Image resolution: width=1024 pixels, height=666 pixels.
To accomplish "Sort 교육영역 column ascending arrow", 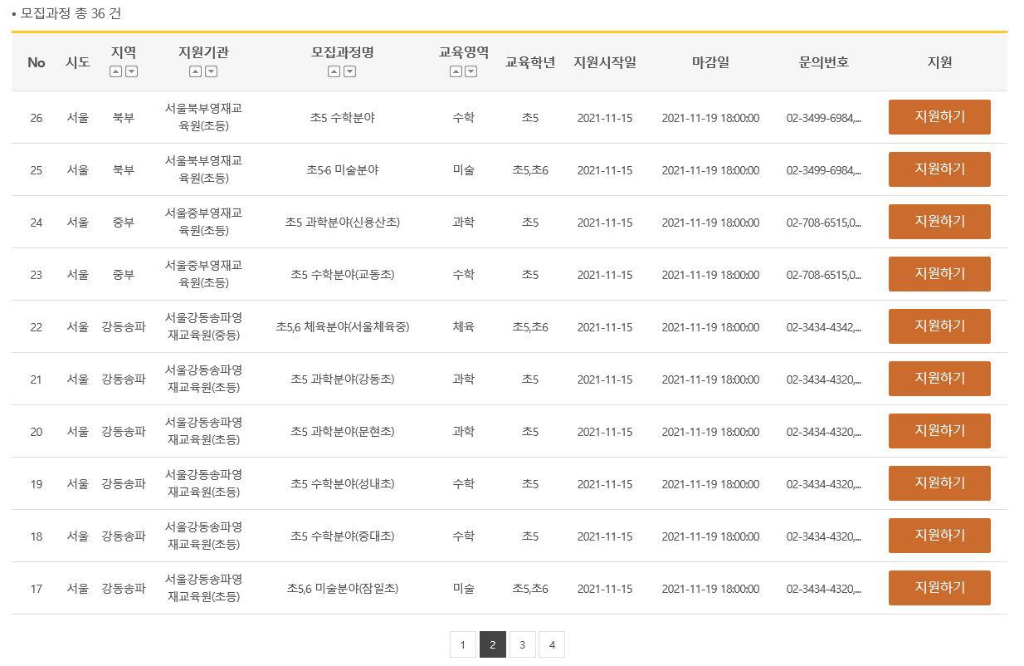I will coord(456,72).
